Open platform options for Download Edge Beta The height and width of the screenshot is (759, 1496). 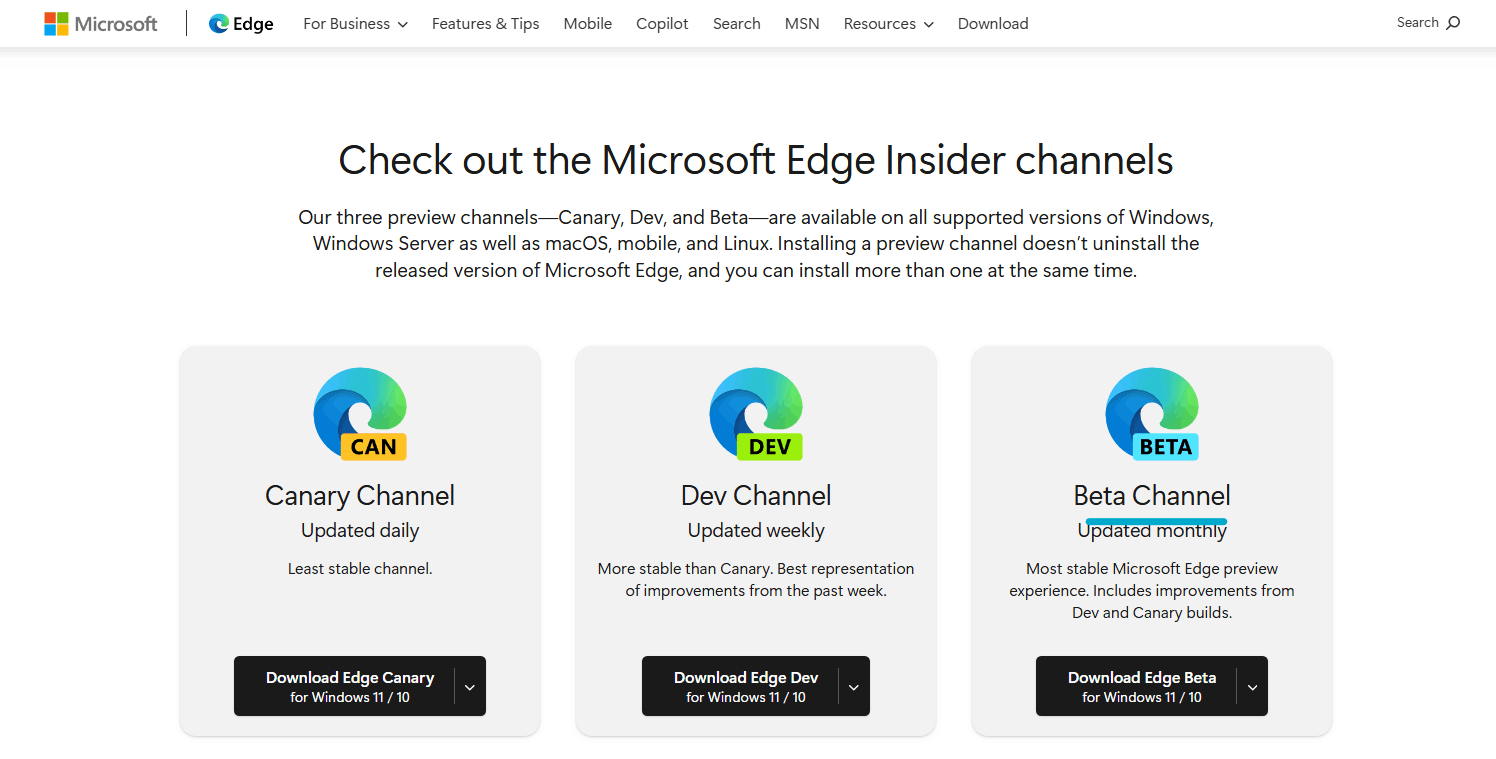(1251, 686)
